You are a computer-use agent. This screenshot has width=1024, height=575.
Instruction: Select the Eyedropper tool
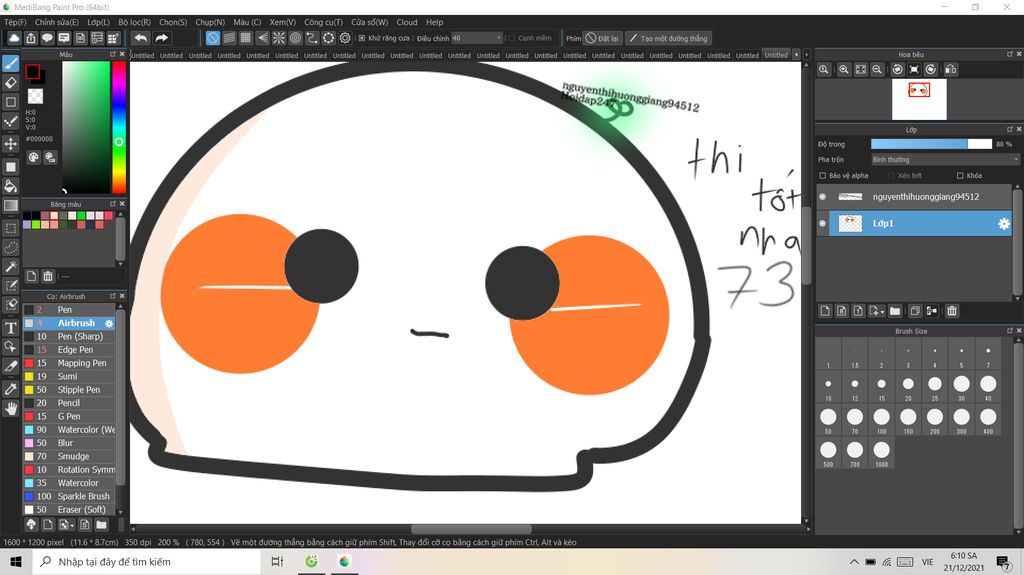10,389
